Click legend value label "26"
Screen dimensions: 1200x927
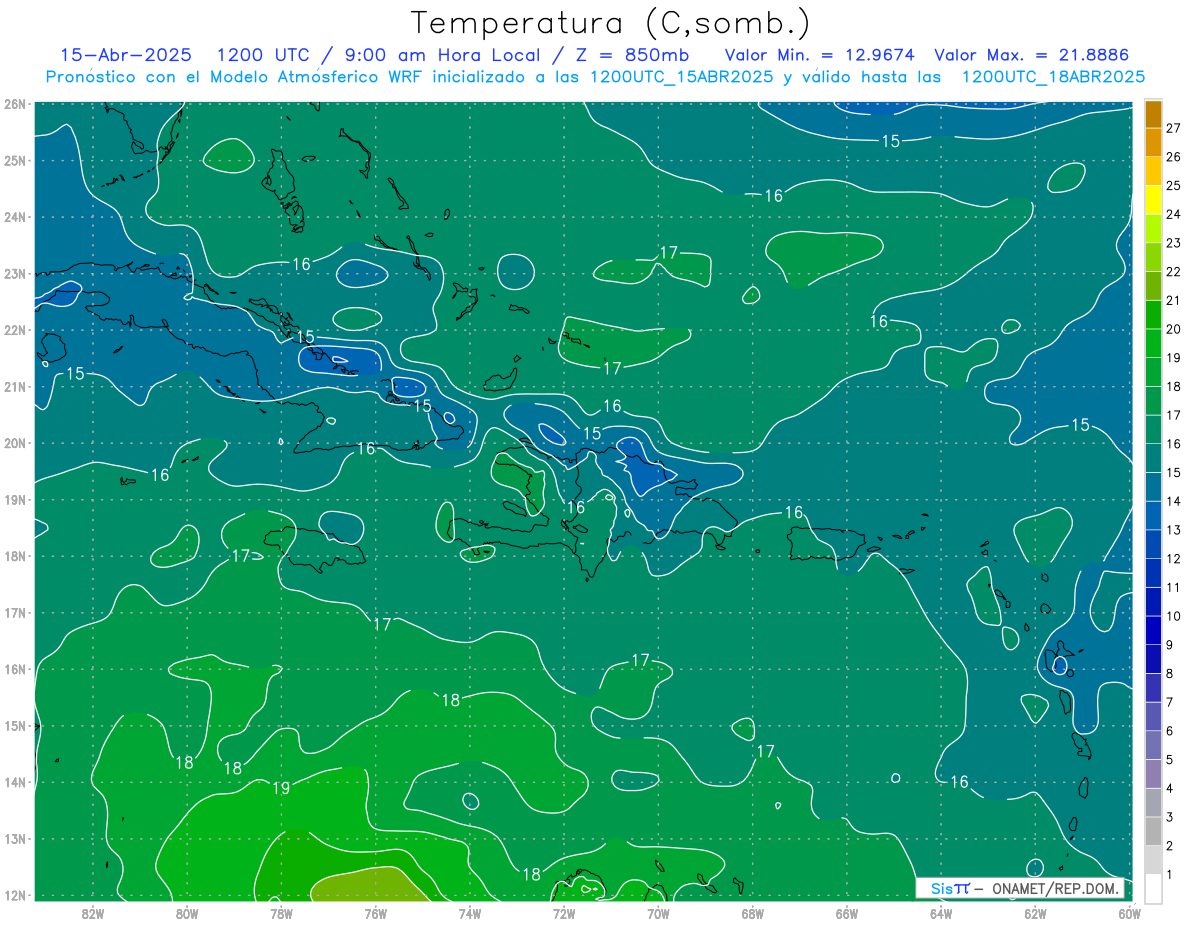1174,157
